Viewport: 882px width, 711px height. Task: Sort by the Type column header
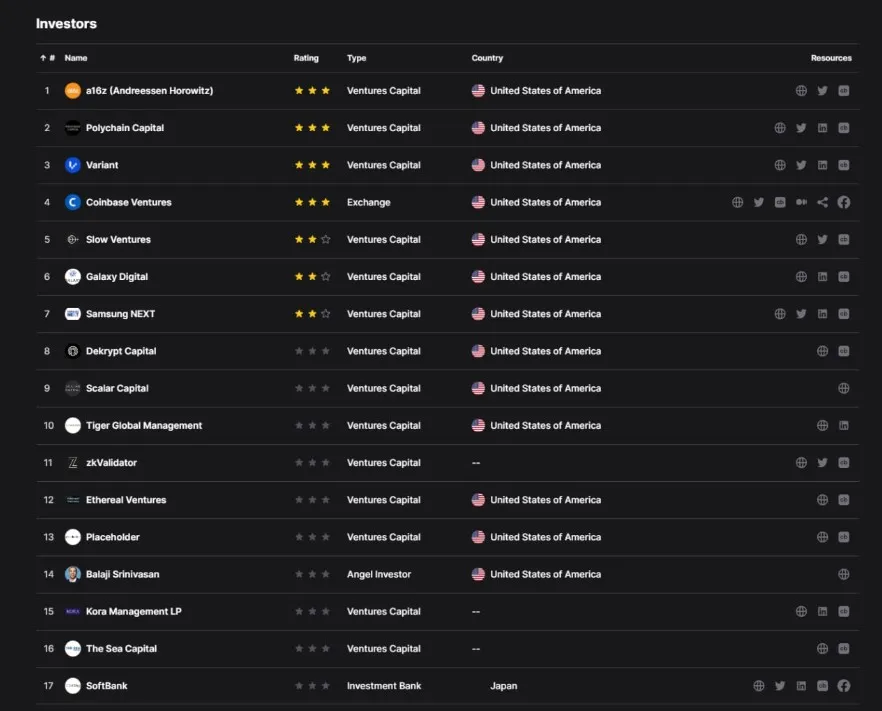[357, 58]
